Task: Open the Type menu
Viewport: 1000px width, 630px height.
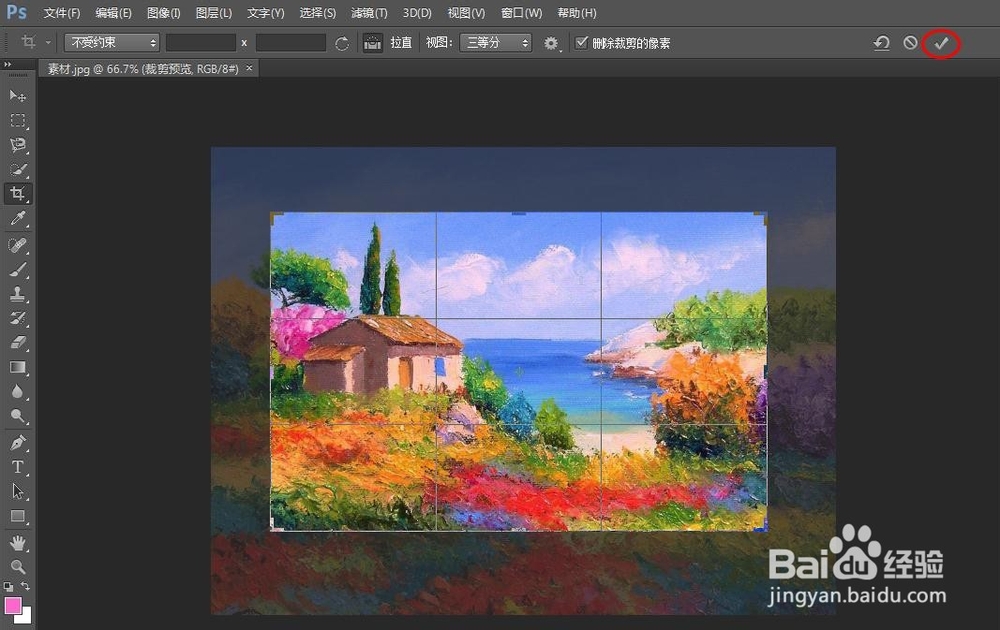Action: (265, 13)
